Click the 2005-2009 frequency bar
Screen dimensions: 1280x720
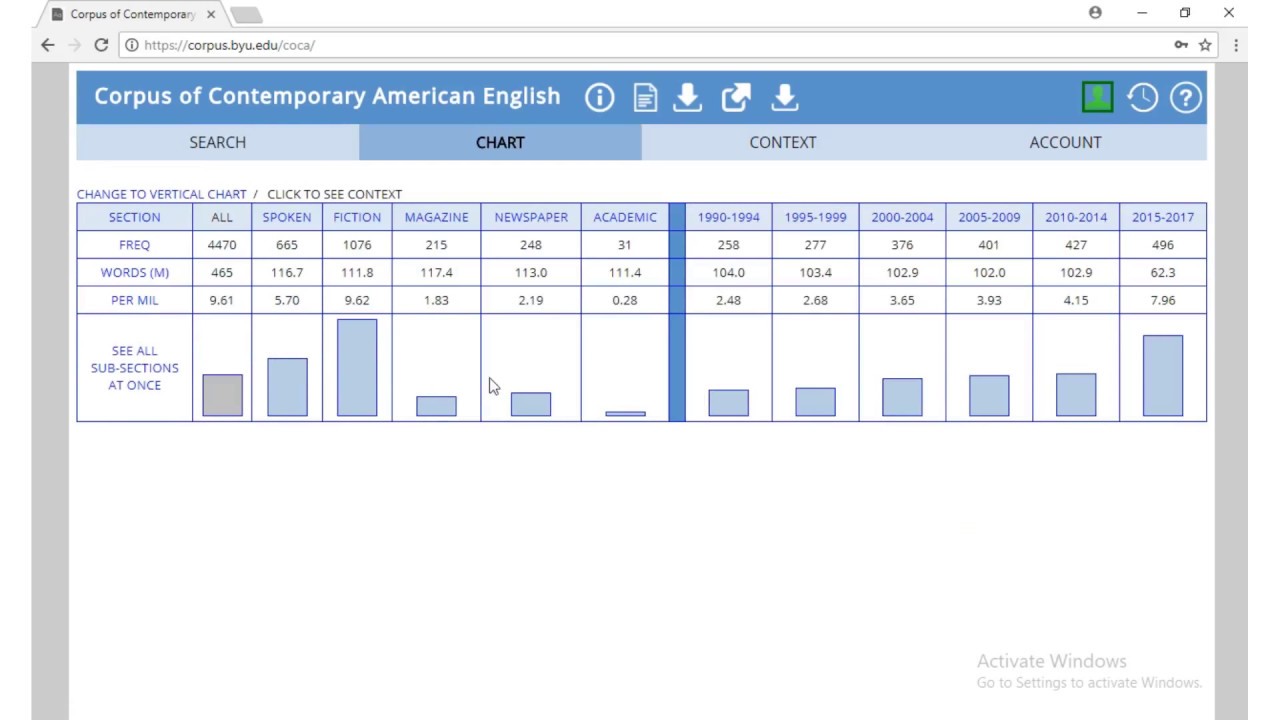click(x=989, y=396)
